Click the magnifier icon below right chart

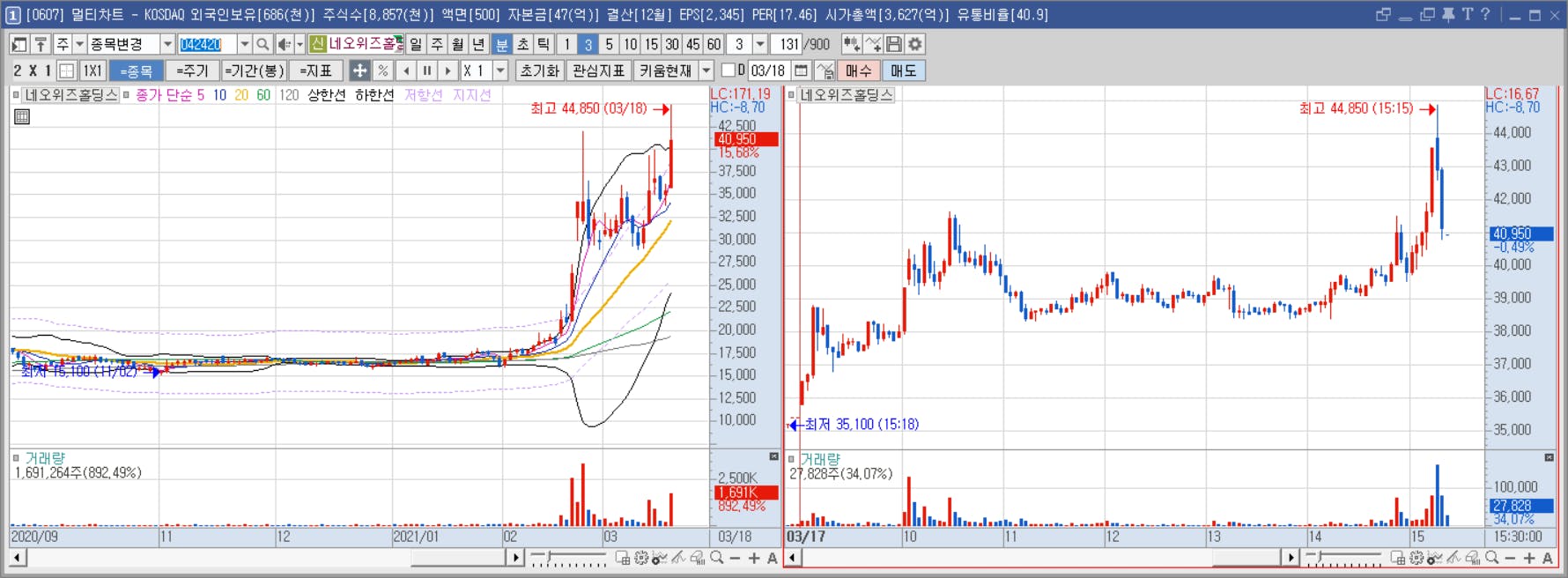point(1491,558)
